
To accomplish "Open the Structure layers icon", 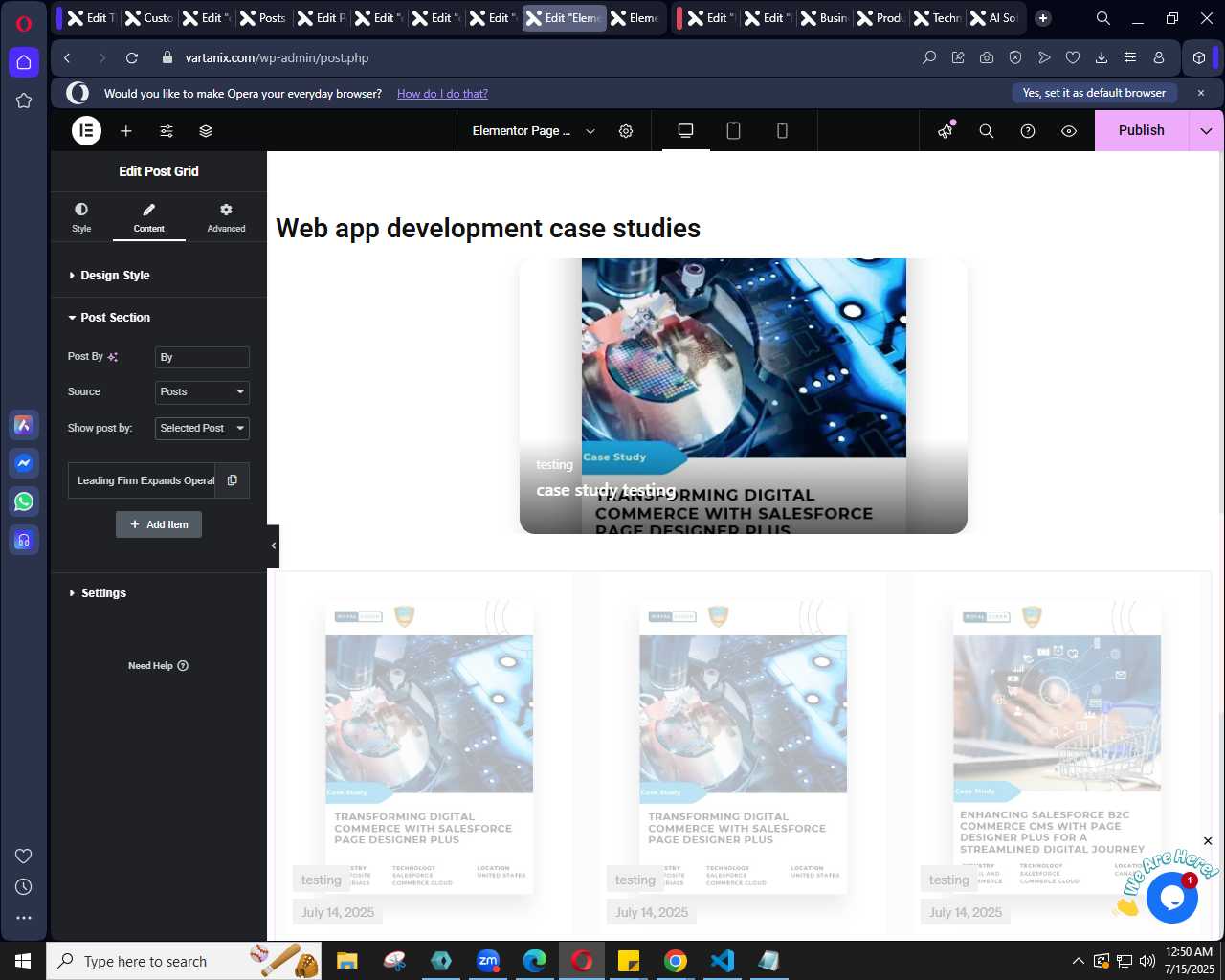I will coord(206,131).
